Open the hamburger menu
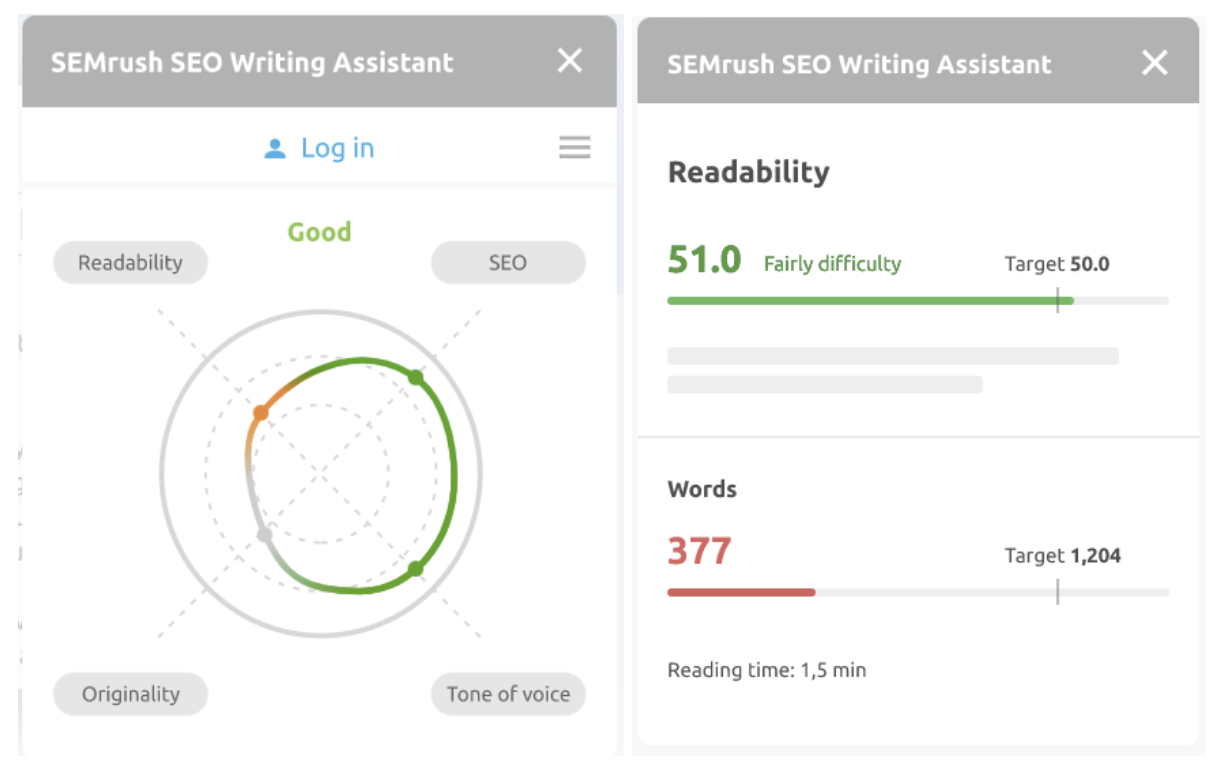Viewport: 1228px width, 774px height. coord(575,148)
